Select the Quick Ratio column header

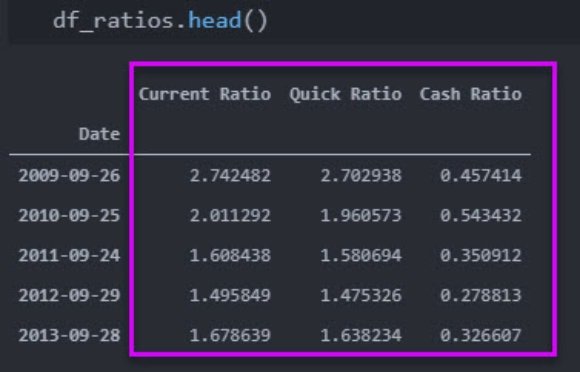[x=345, y=94]
